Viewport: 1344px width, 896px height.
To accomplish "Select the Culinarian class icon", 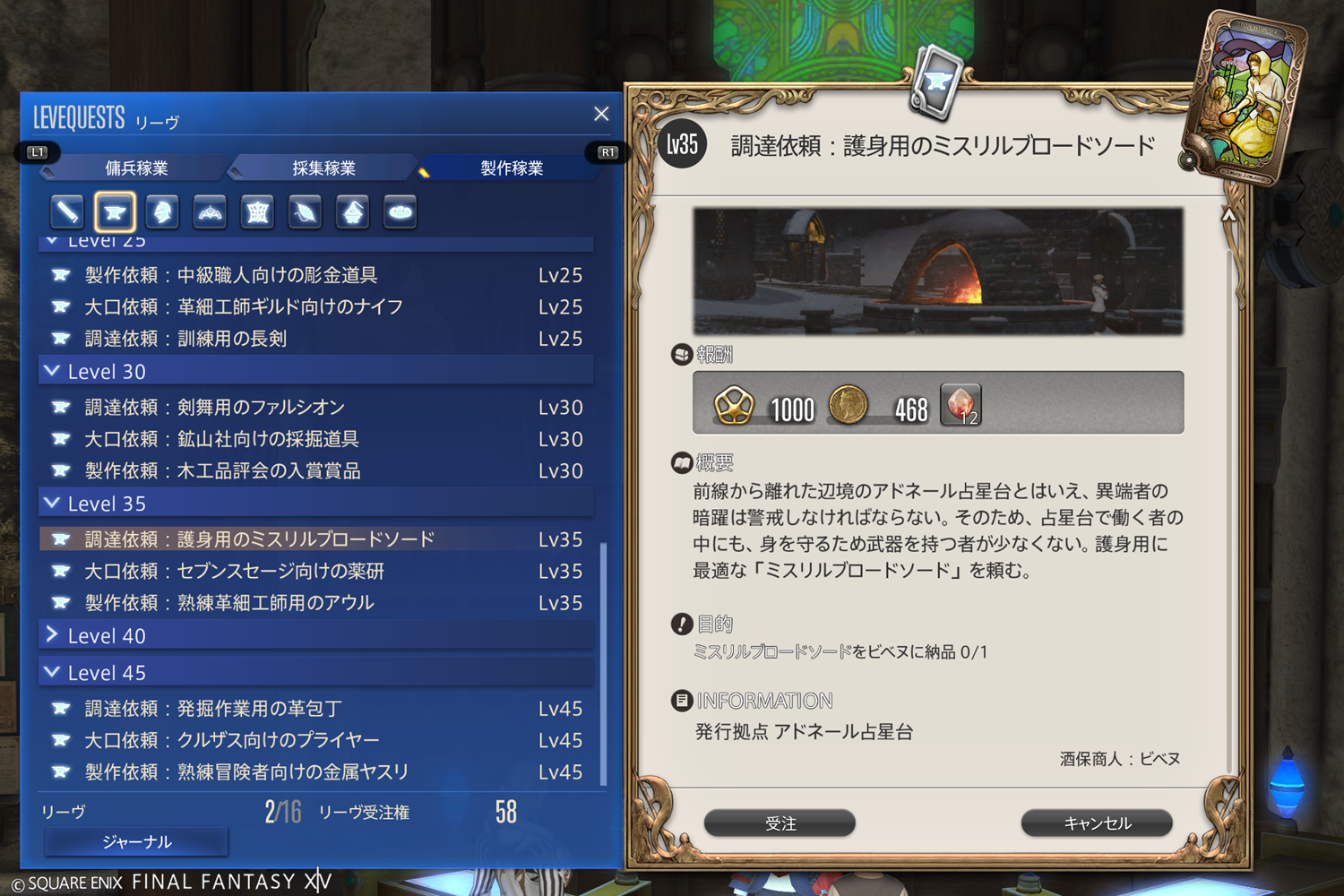I will [x=400, y=212].
